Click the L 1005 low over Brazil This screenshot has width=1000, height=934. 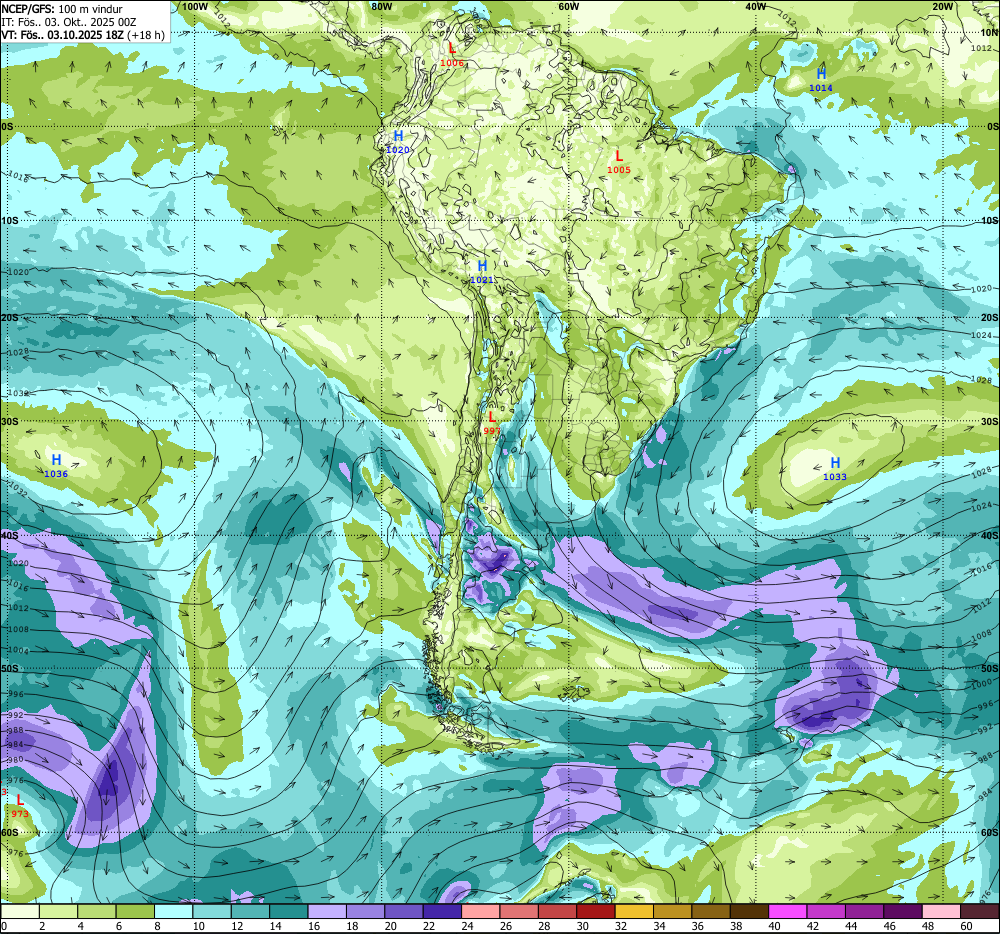coord(619,162)
